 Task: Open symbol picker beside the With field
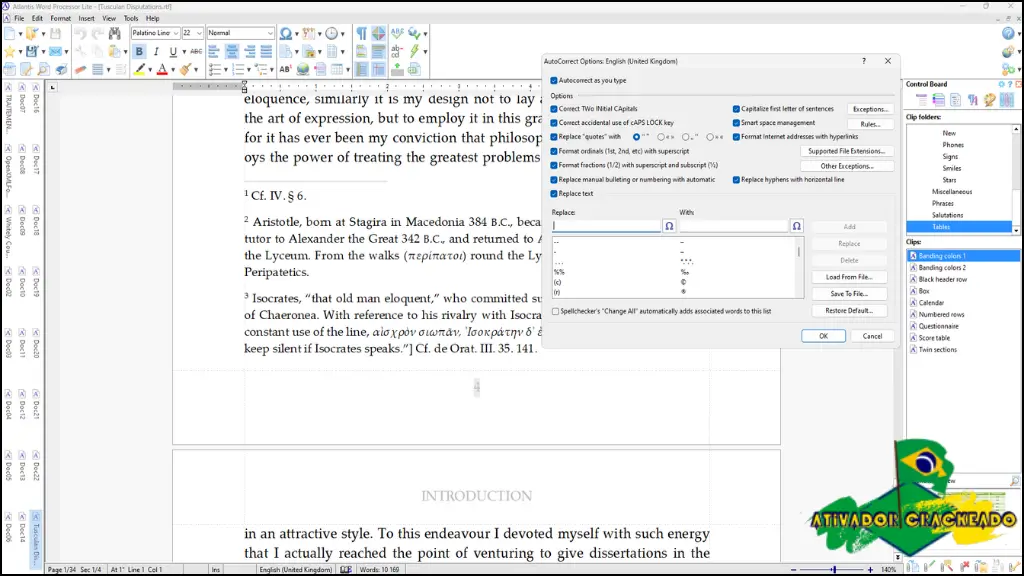796,226
